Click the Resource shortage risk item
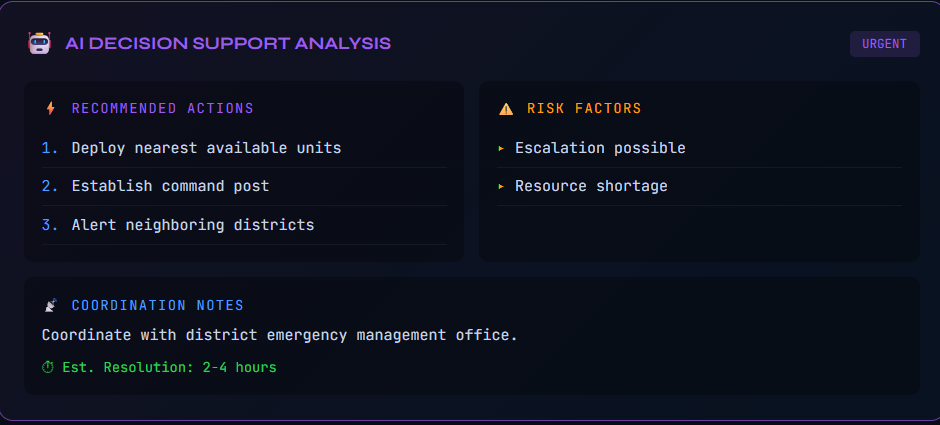 tap(591, 186)
